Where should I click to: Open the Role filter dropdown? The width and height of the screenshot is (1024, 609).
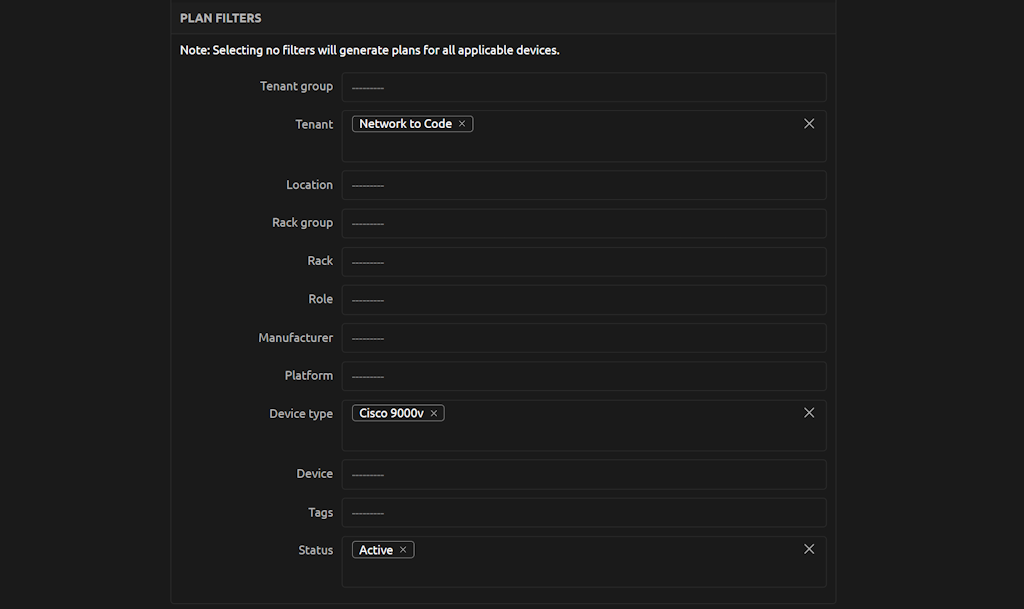click(584, 299)
